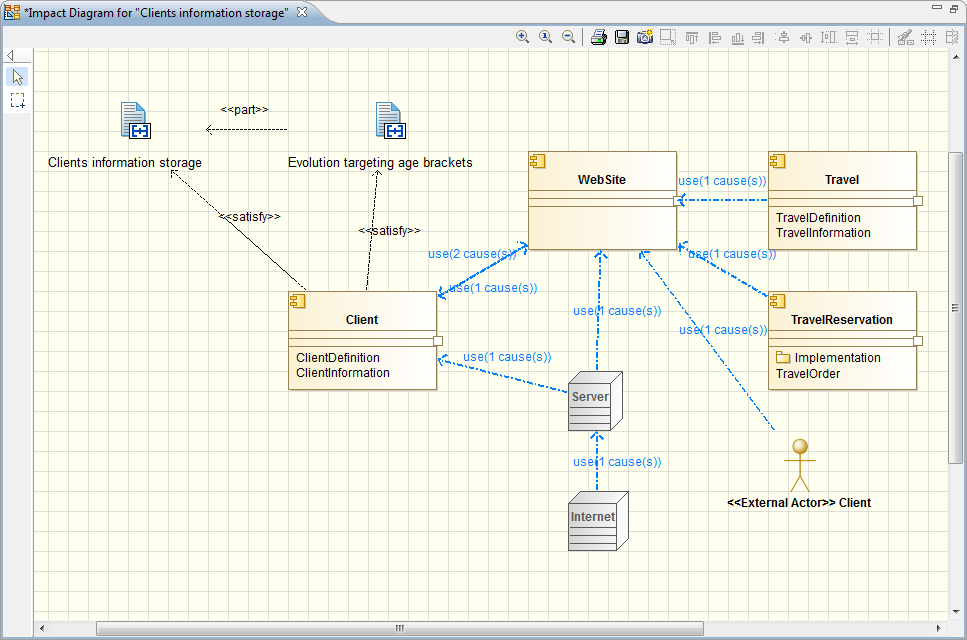Collapse the palette with the left triangle
This screenshot has height=640, width=967.
coord(10,55)
